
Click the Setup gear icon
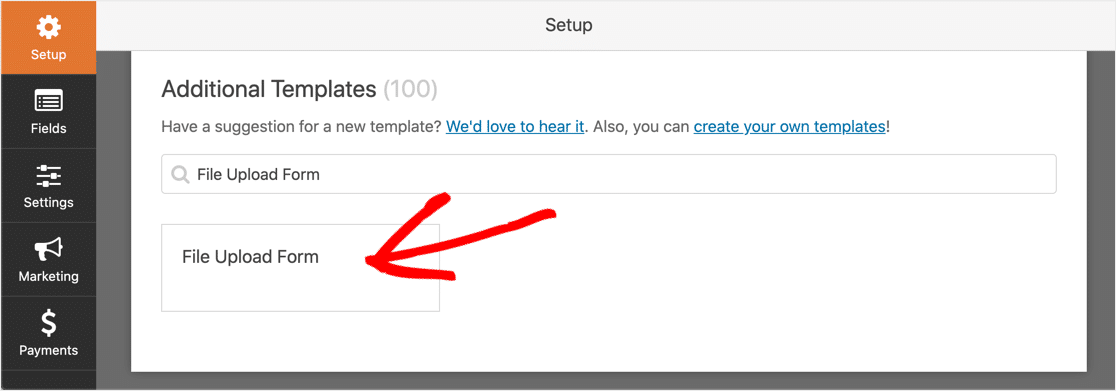[x=48, y=28]
